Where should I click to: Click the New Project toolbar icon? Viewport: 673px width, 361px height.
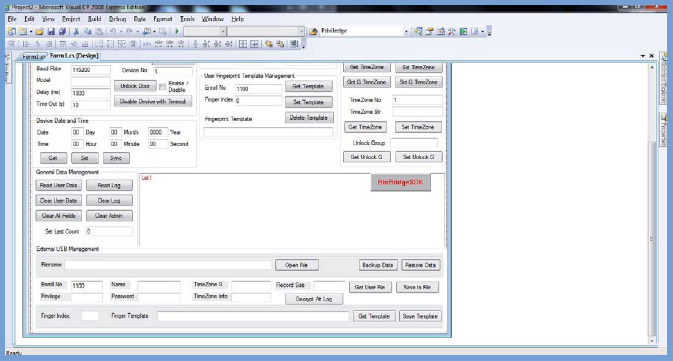click(x=12, y=31)
